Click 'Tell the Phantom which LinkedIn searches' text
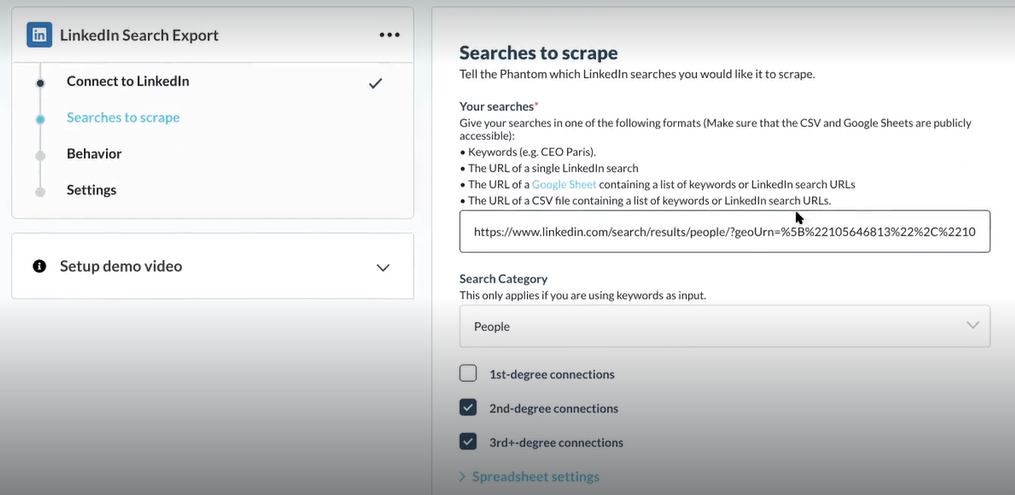The image size is (1015, 495). point(637,74)
